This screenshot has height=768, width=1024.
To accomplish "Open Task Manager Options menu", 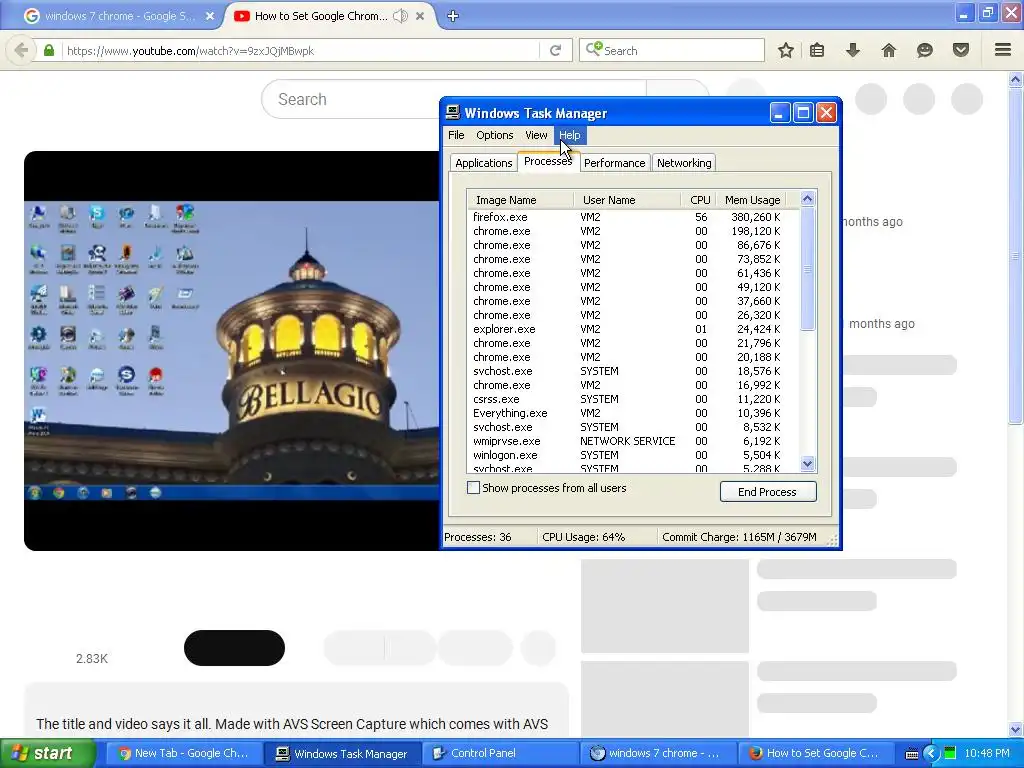I will pyautogui.click(x=494, y=135).
